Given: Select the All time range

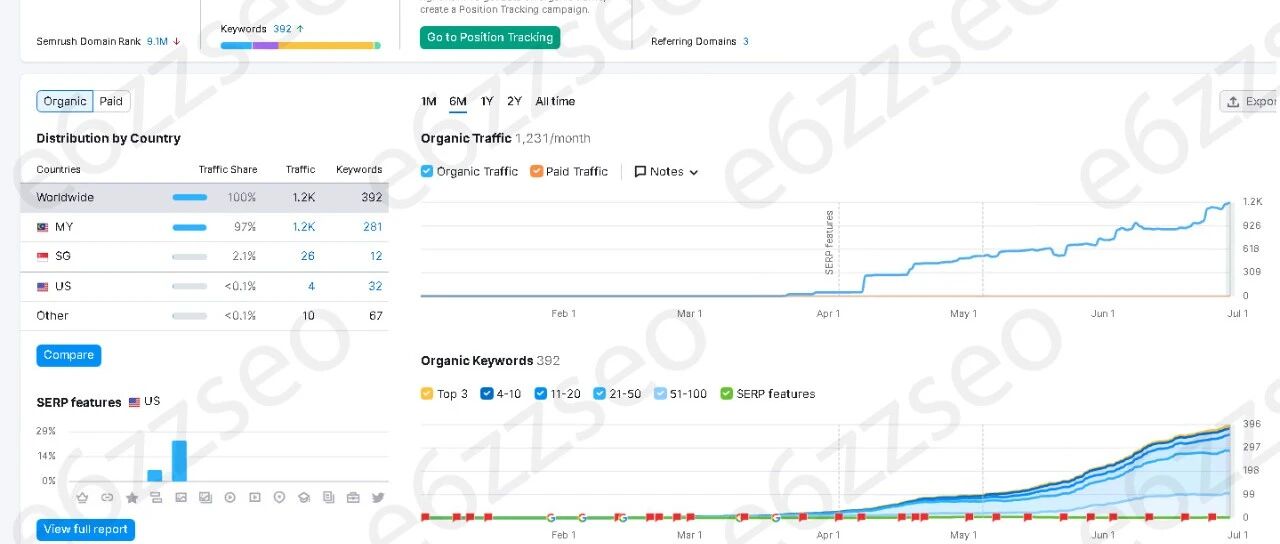Looking at the screenshot, I should click(x=555, y=101).
